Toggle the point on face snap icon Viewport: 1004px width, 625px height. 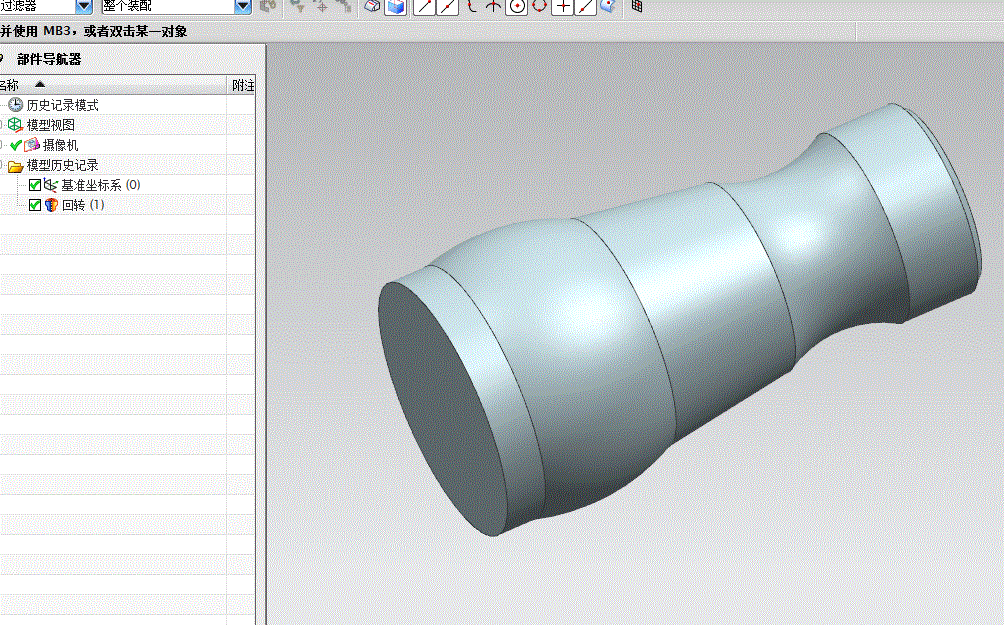[608, 6]
